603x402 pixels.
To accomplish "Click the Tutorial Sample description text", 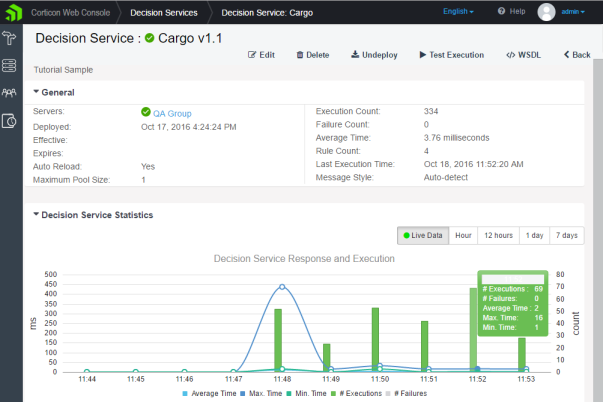I will click(x=63, y=70).
